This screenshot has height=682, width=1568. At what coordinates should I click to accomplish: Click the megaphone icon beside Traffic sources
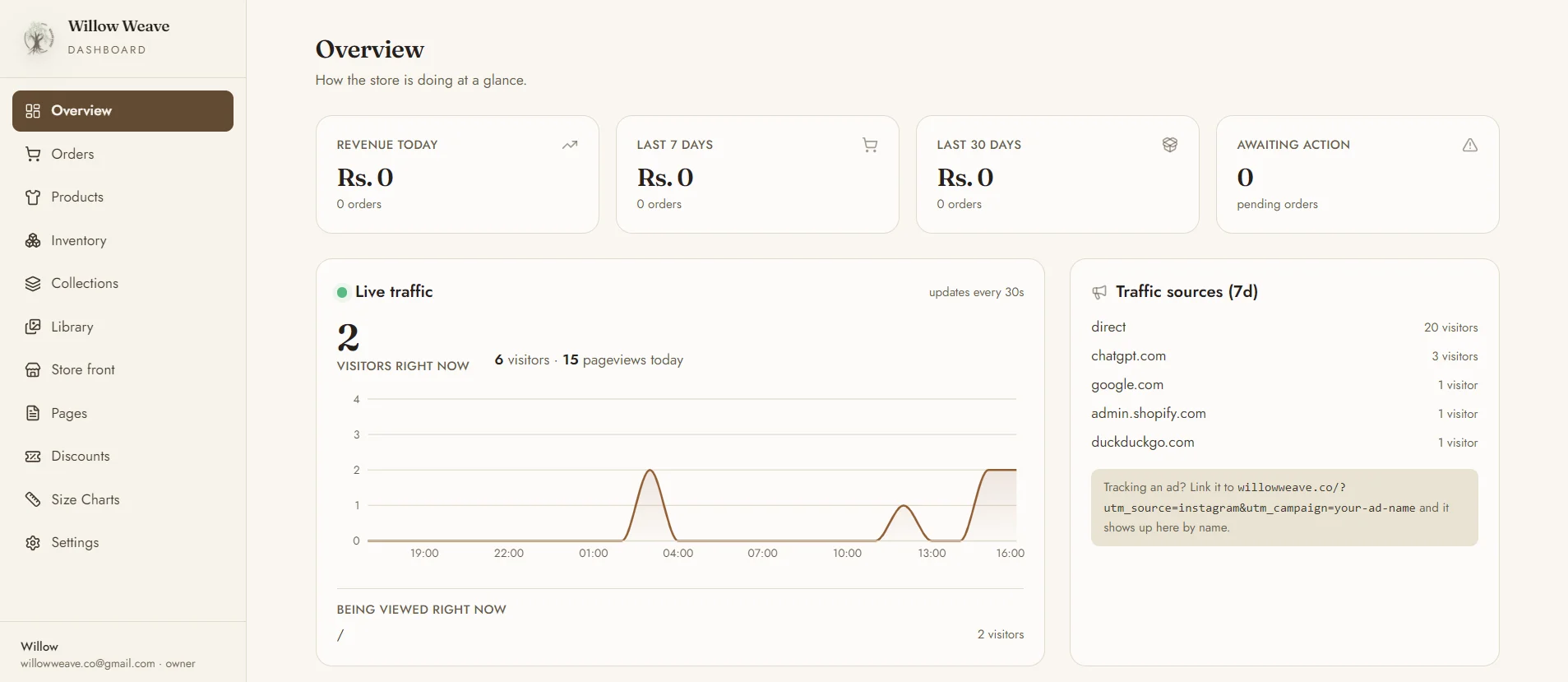(x=1099, y=292)
